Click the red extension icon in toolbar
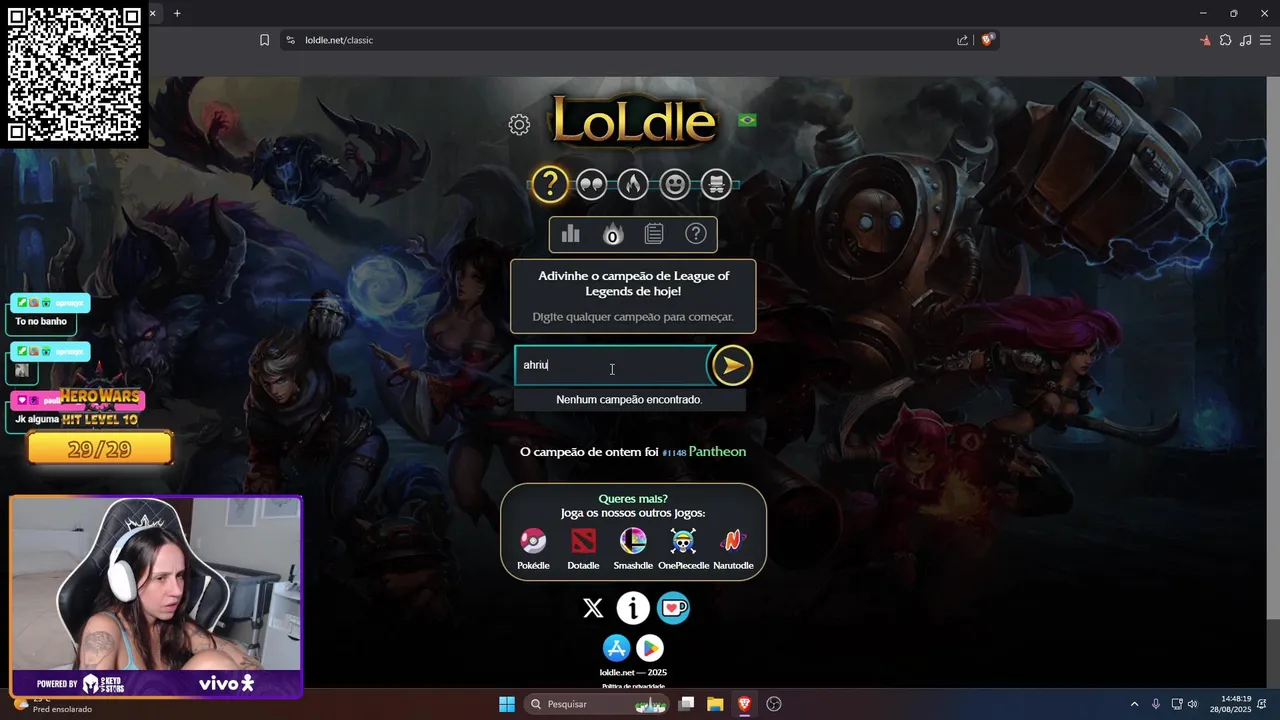This screenshot has width=1280, height=720. 1205,40
